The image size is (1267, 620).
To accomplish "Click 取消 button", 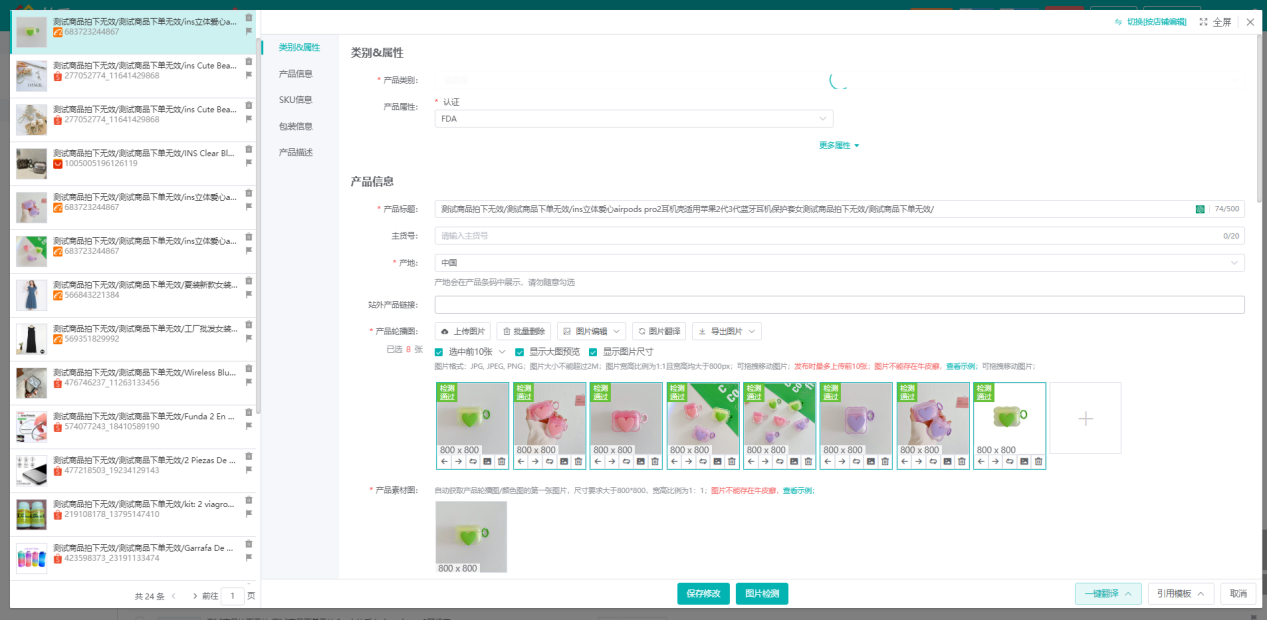I will pos(1238,594).
